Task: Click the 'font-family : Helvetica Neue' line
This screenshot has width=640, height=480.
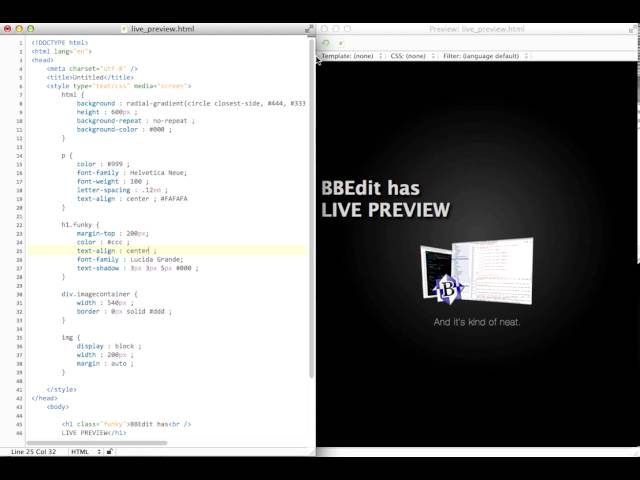Action: [x=131, y=173]
